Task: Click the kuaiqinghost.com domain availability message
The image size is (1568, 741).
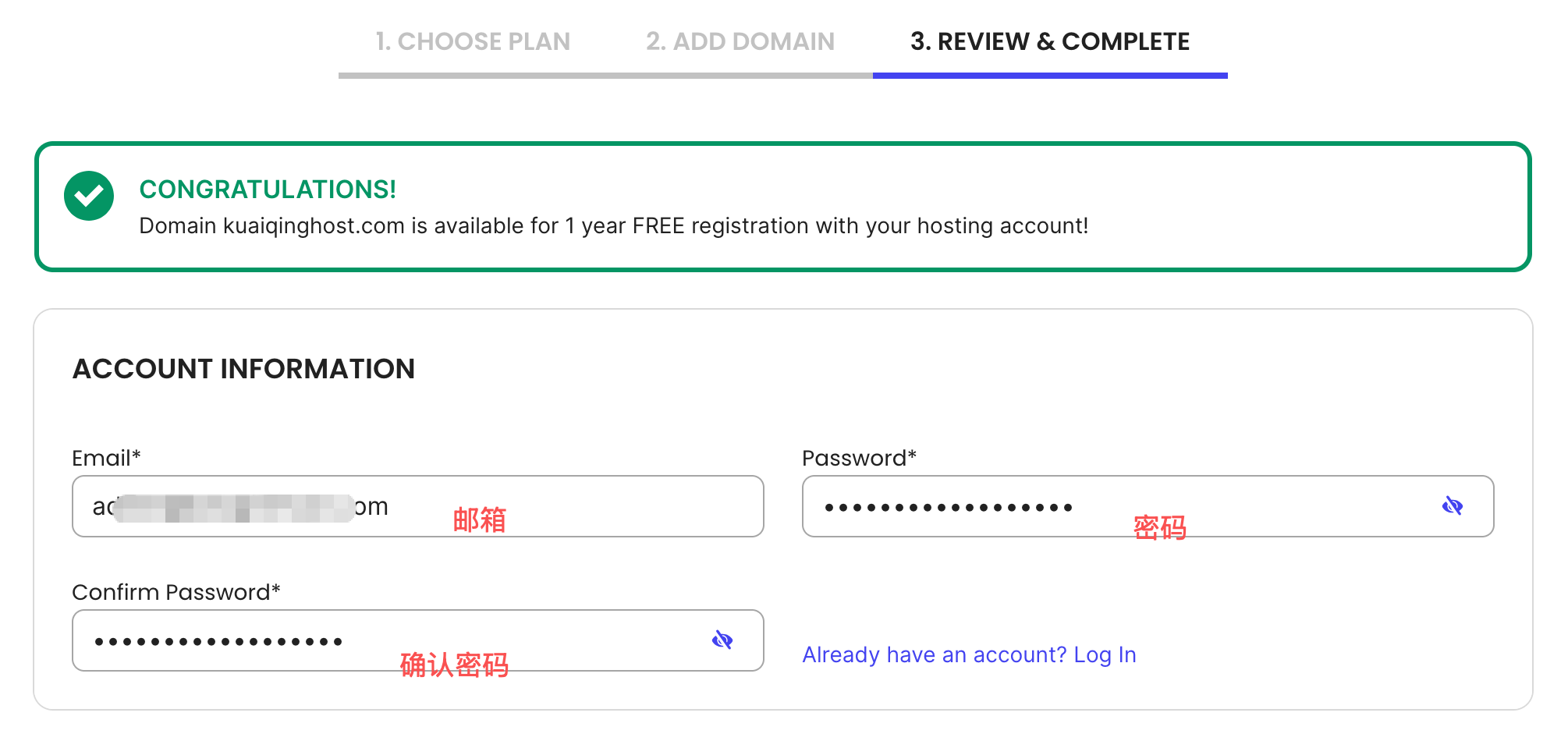Action: (613, 226)
